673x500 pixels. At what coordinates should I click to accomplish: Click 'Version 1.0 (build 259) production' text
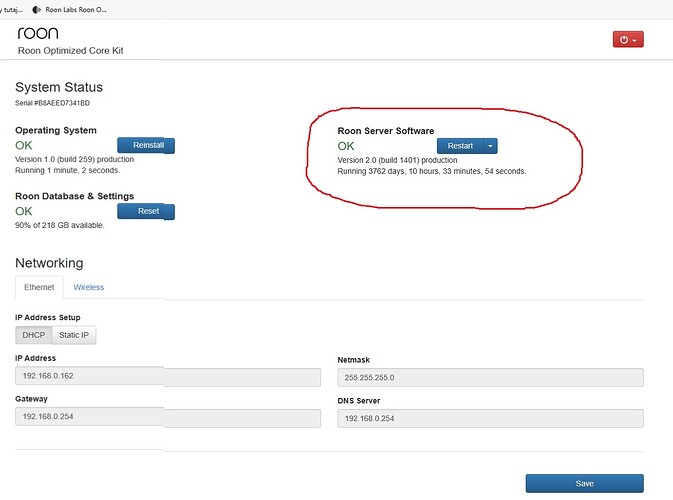pos(75,159)
